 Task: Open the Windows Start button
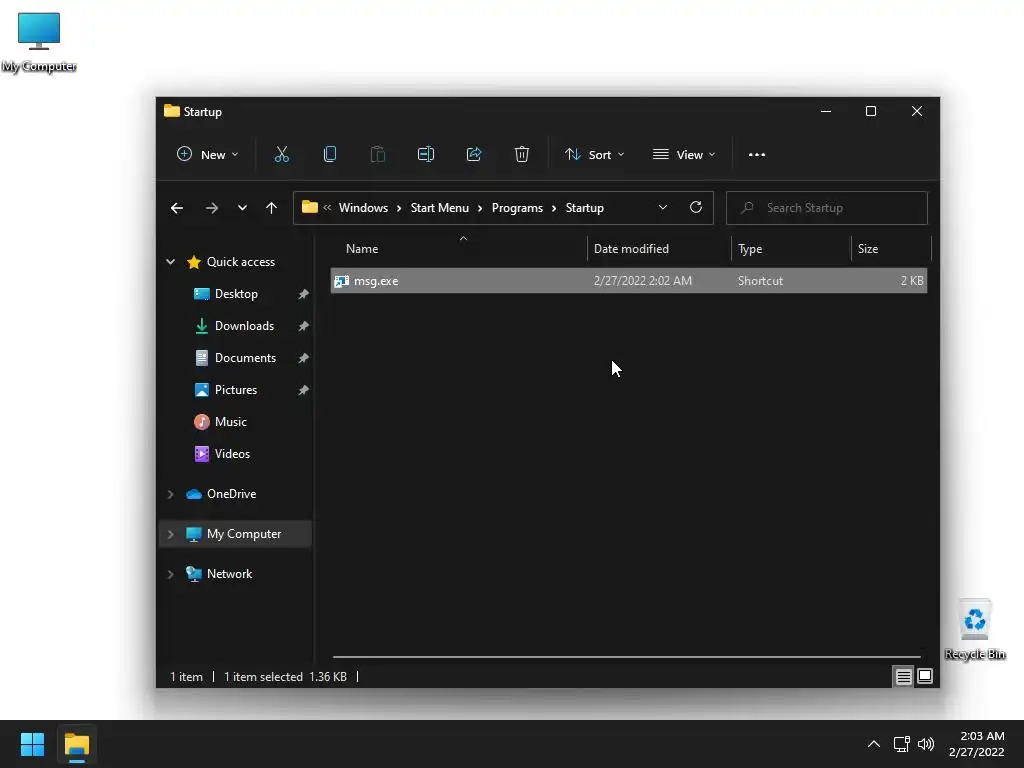[32, 744]
